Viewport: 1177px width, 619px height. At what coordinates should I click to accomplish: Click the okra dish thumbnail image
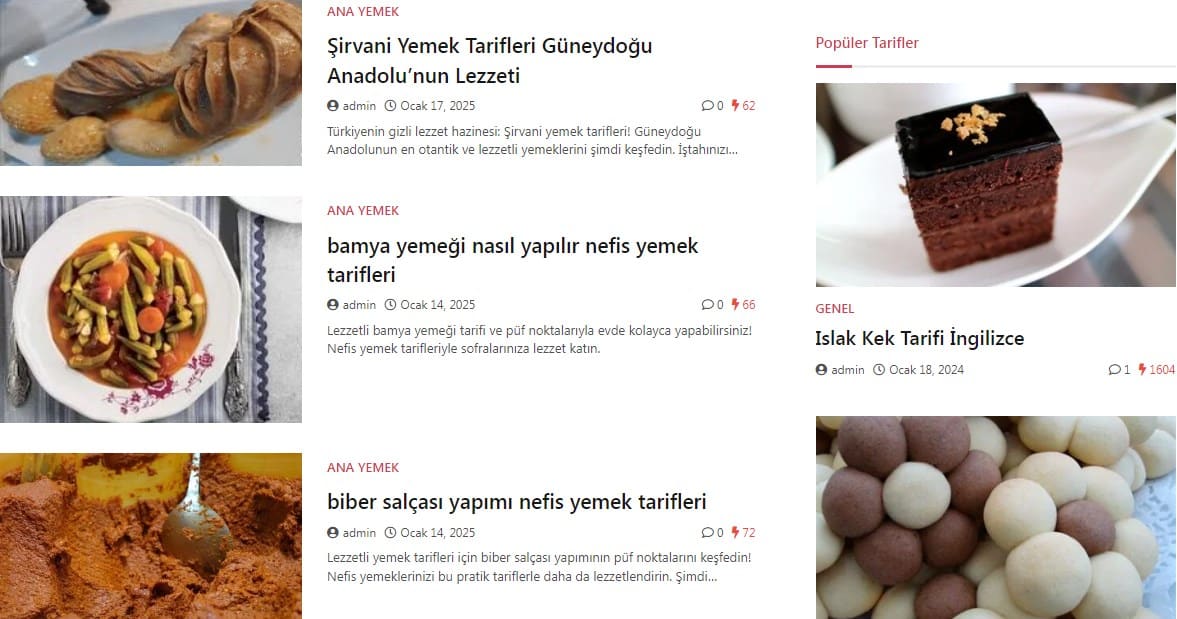[x=151, y=309]
